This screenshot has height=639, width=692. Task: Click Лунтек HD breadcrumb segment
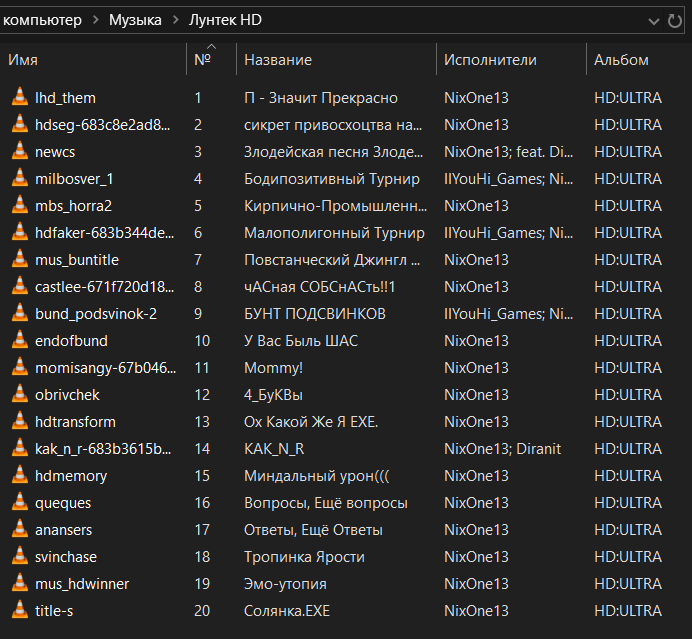[225, 20]
